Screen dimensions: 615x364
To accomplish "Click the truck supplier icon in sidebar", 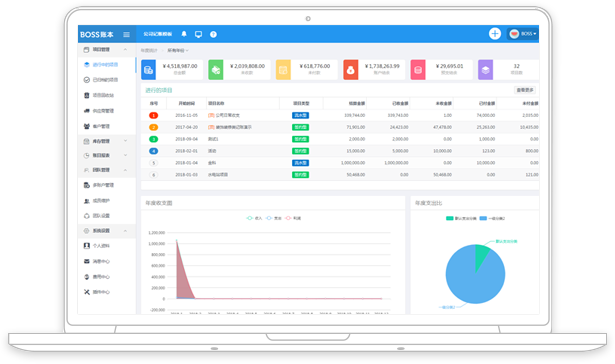I will (87, 111).
